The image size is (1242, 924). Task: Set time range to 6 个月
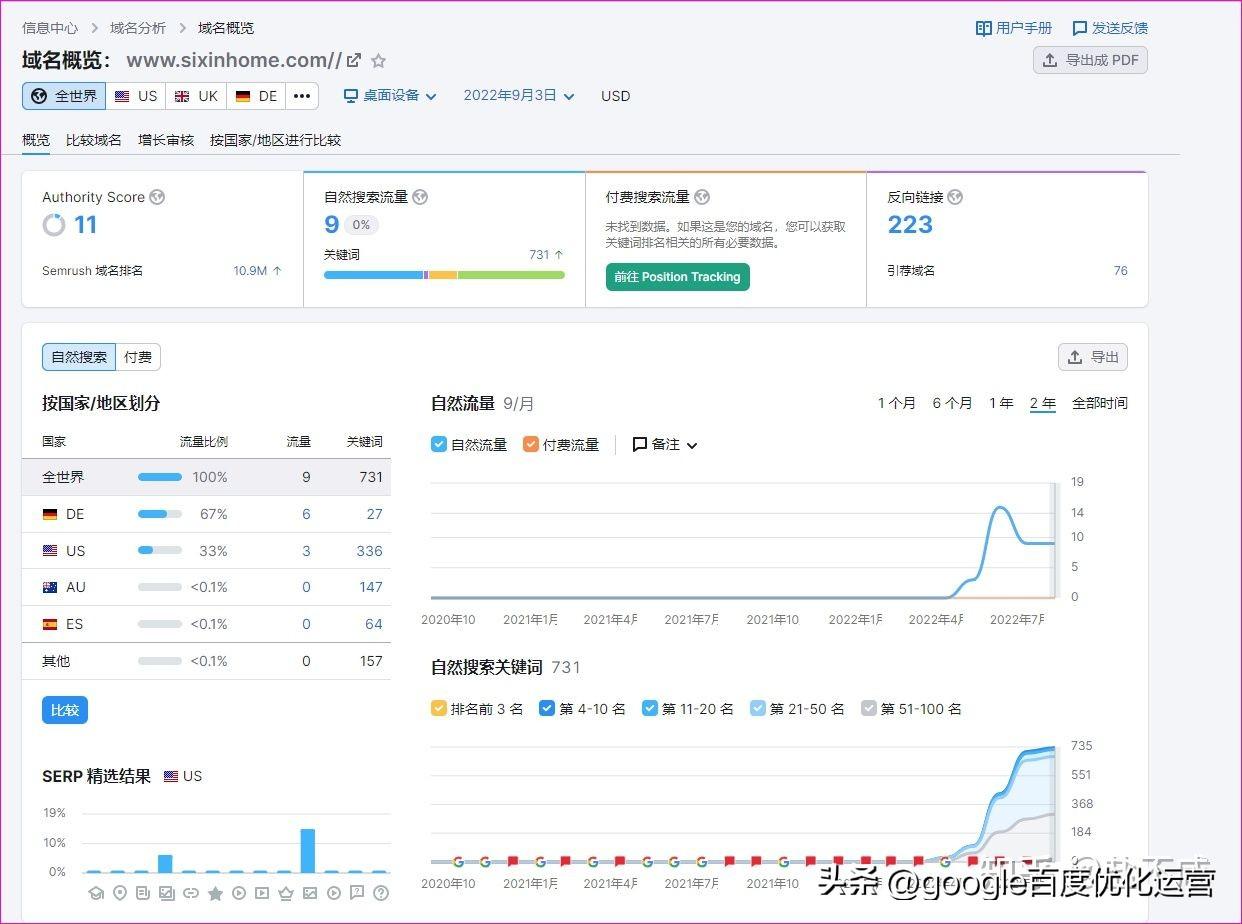(x=953, y=403)
